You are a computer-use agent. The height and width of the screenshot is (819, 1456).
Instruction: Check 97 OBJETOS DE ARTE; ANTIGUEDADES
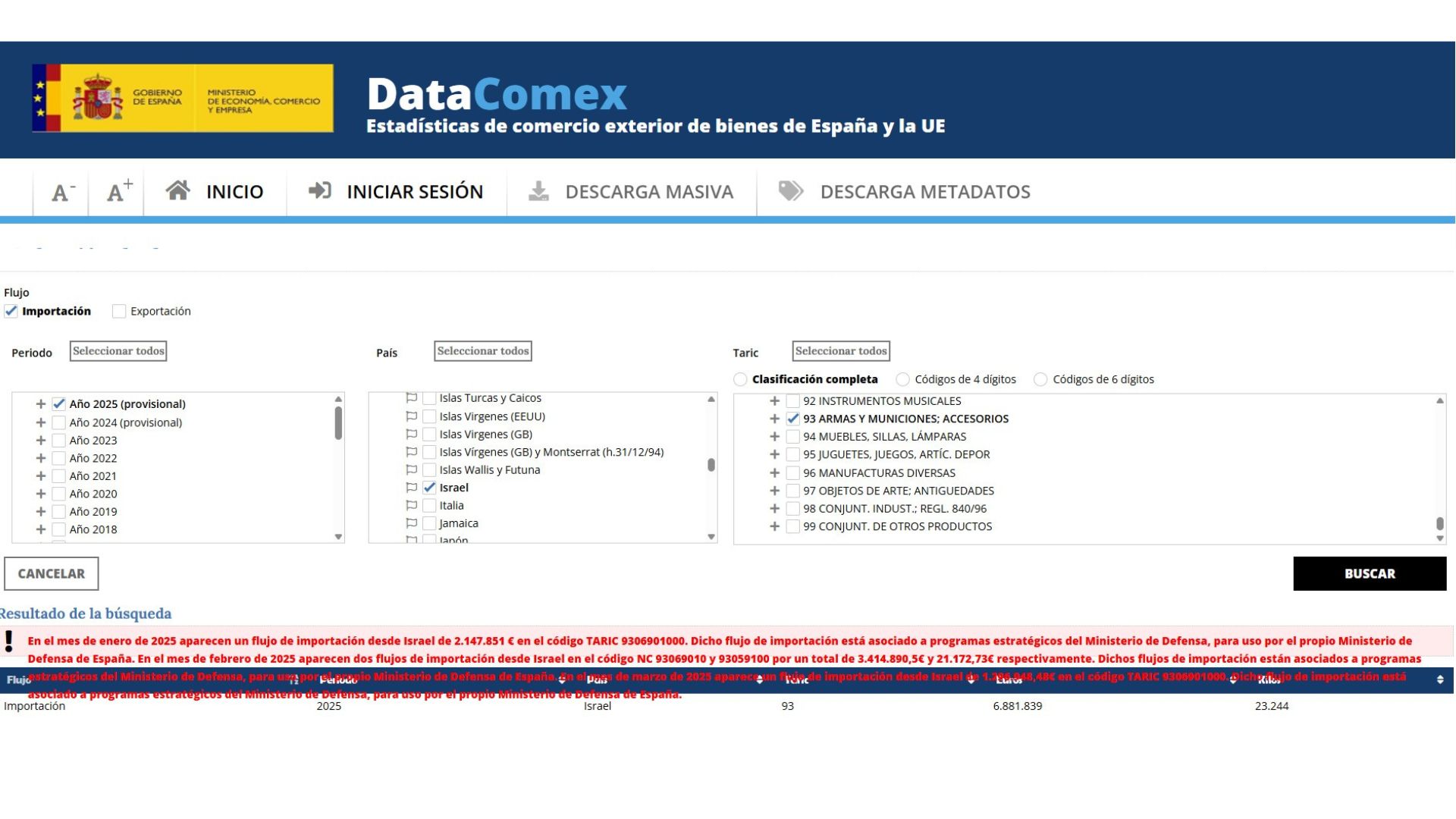point(792,491)
